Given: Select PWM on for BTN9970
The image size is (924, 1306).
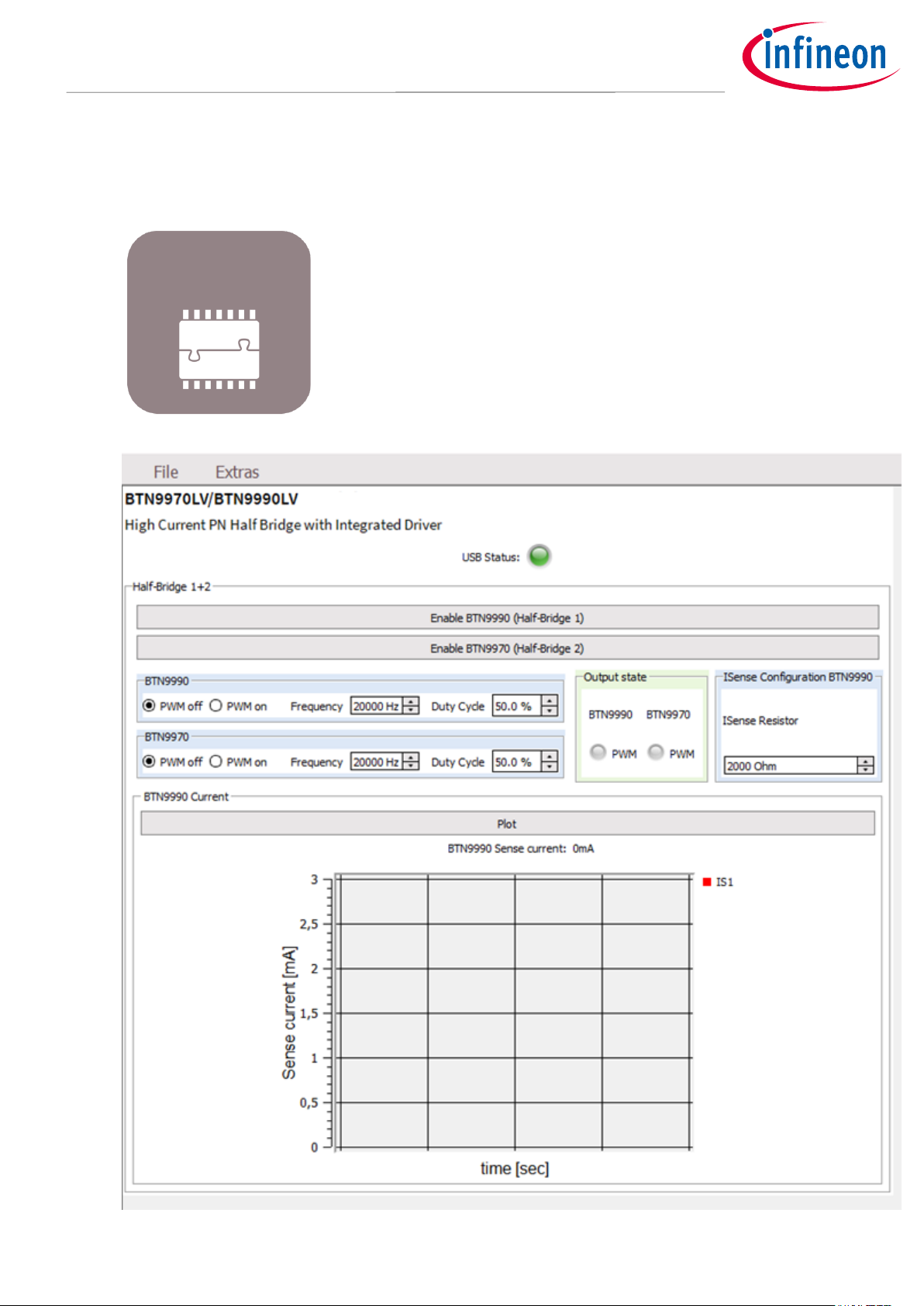Looking at the screenshot, I should click(x=216, y=762).
